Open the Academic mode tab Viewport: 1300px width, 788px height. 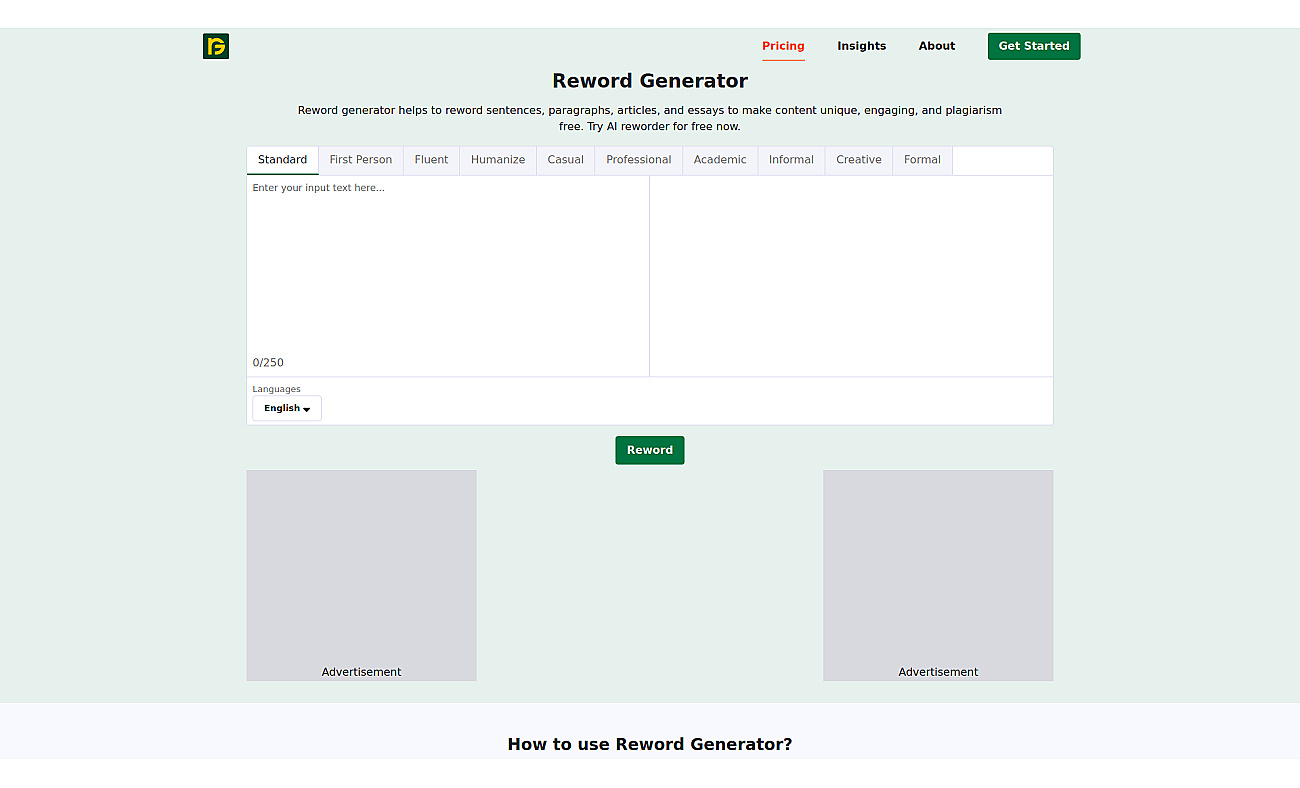coord(720,160)
